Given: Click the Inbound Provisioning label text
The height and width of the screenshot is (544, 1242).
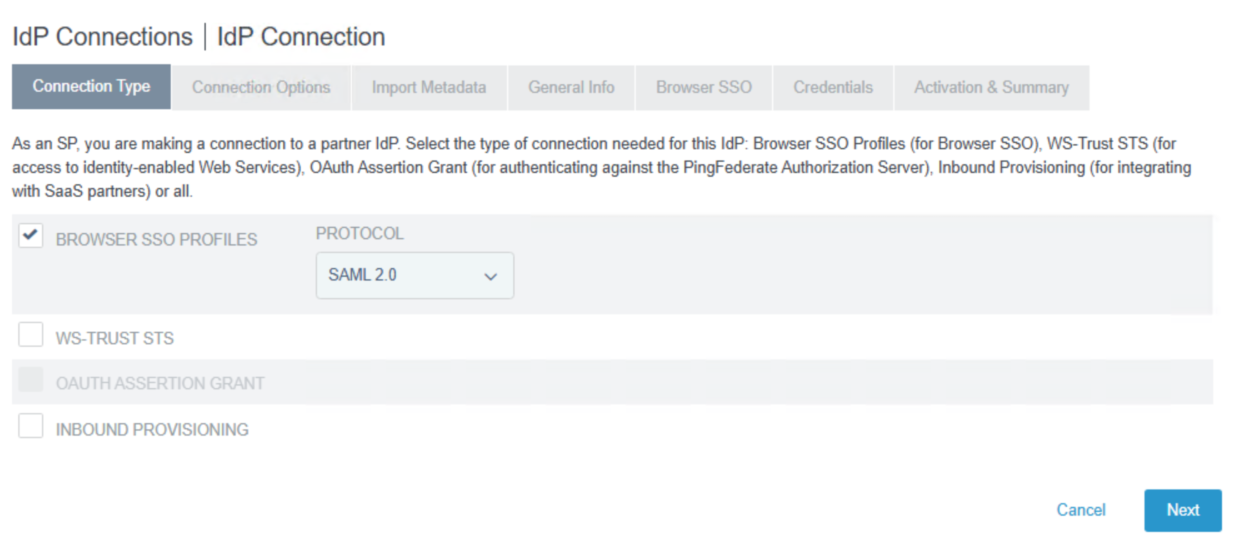Looking at the screenshot, I should pyautogui.click(x=152, y=430).
